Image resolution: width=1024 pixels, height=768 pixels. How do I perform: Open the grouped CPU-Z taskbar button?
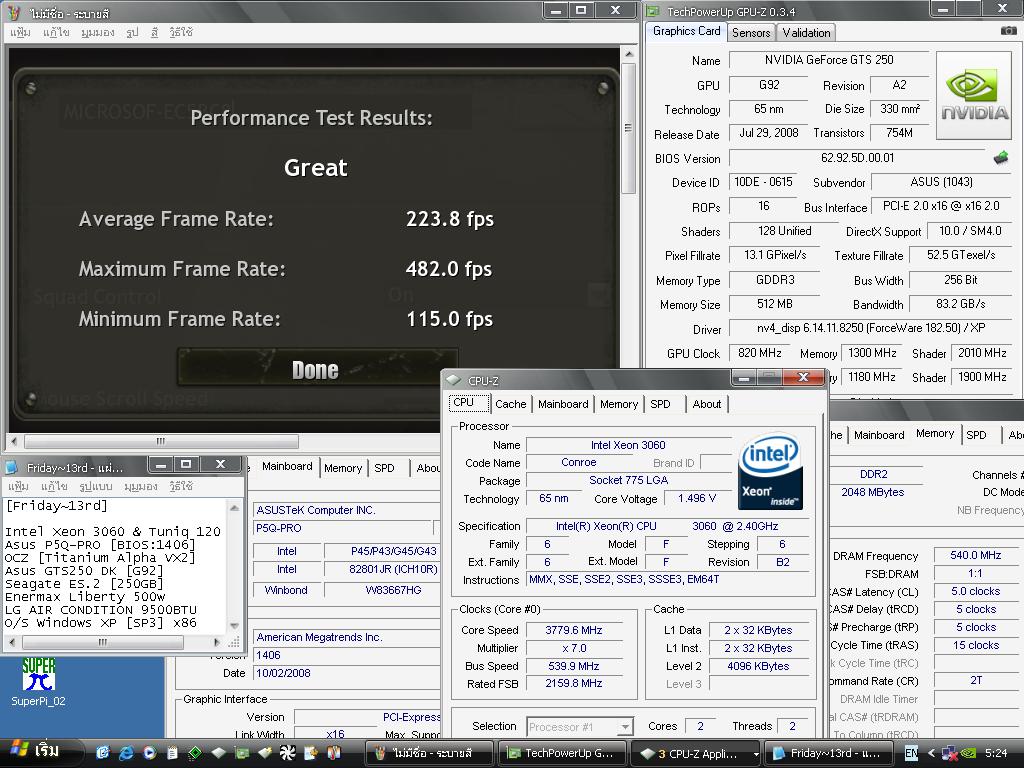tap(696, 753)
